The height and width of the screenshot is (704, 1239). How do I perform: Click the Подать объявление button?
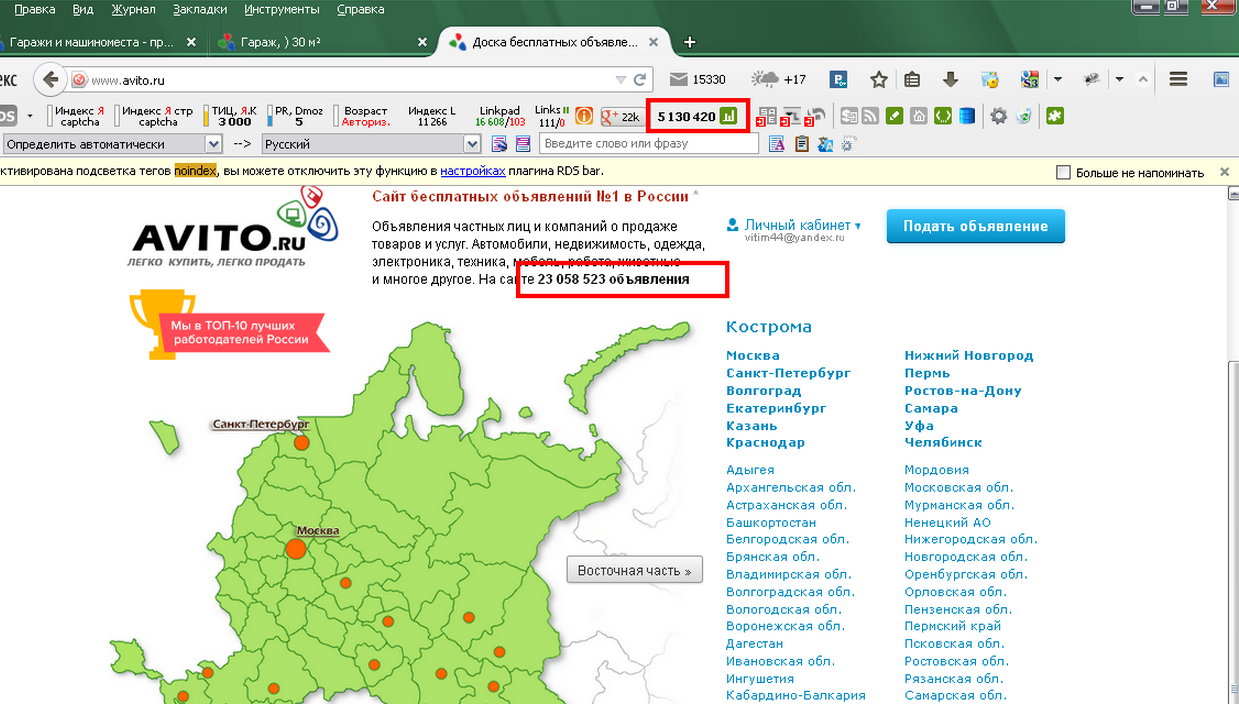975,226
